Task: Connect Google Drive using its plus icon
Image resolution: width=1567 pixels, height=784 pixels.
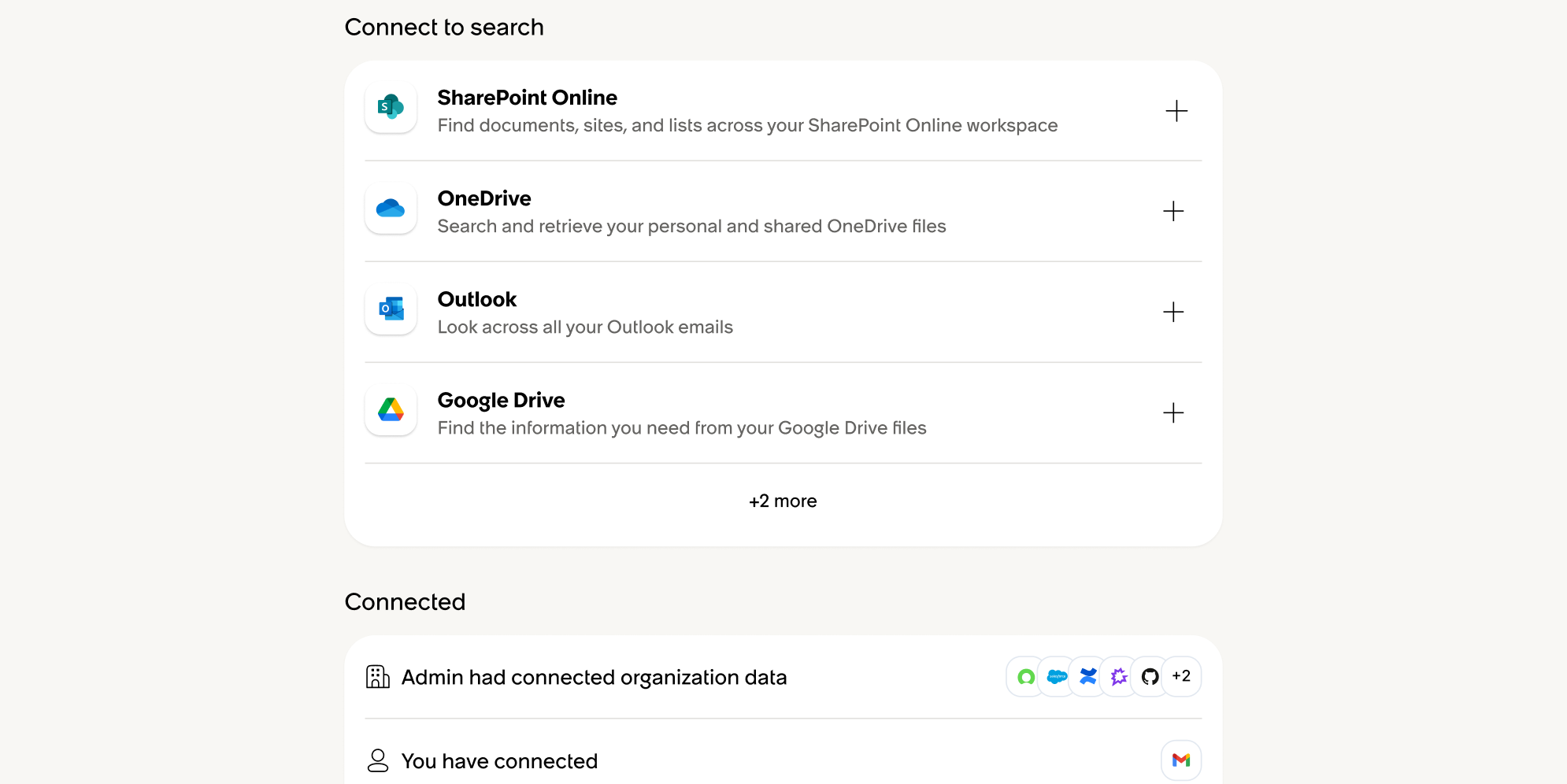Action: (1173, 412)
